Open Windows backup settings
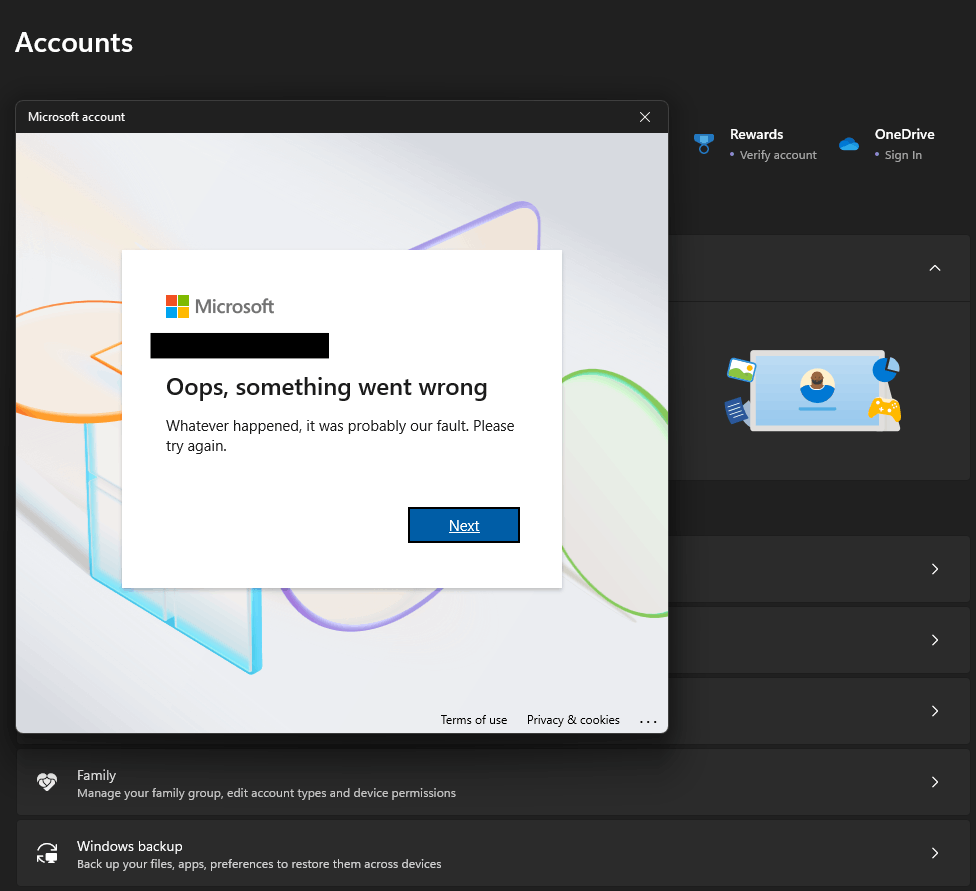976x891 pixels. [x=493, y=853]
